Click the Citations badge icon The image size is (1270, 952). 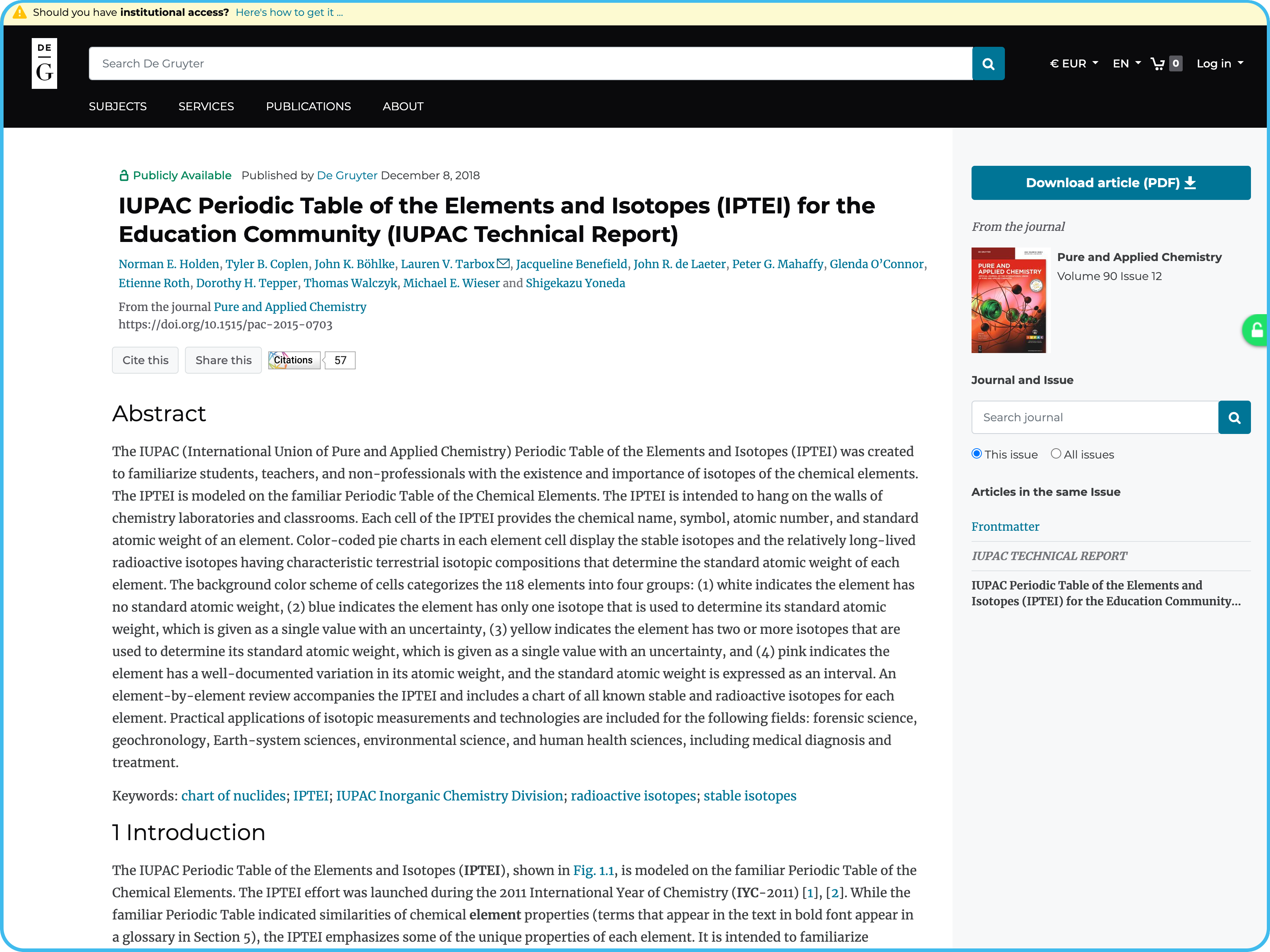click(x=293, y=360)
